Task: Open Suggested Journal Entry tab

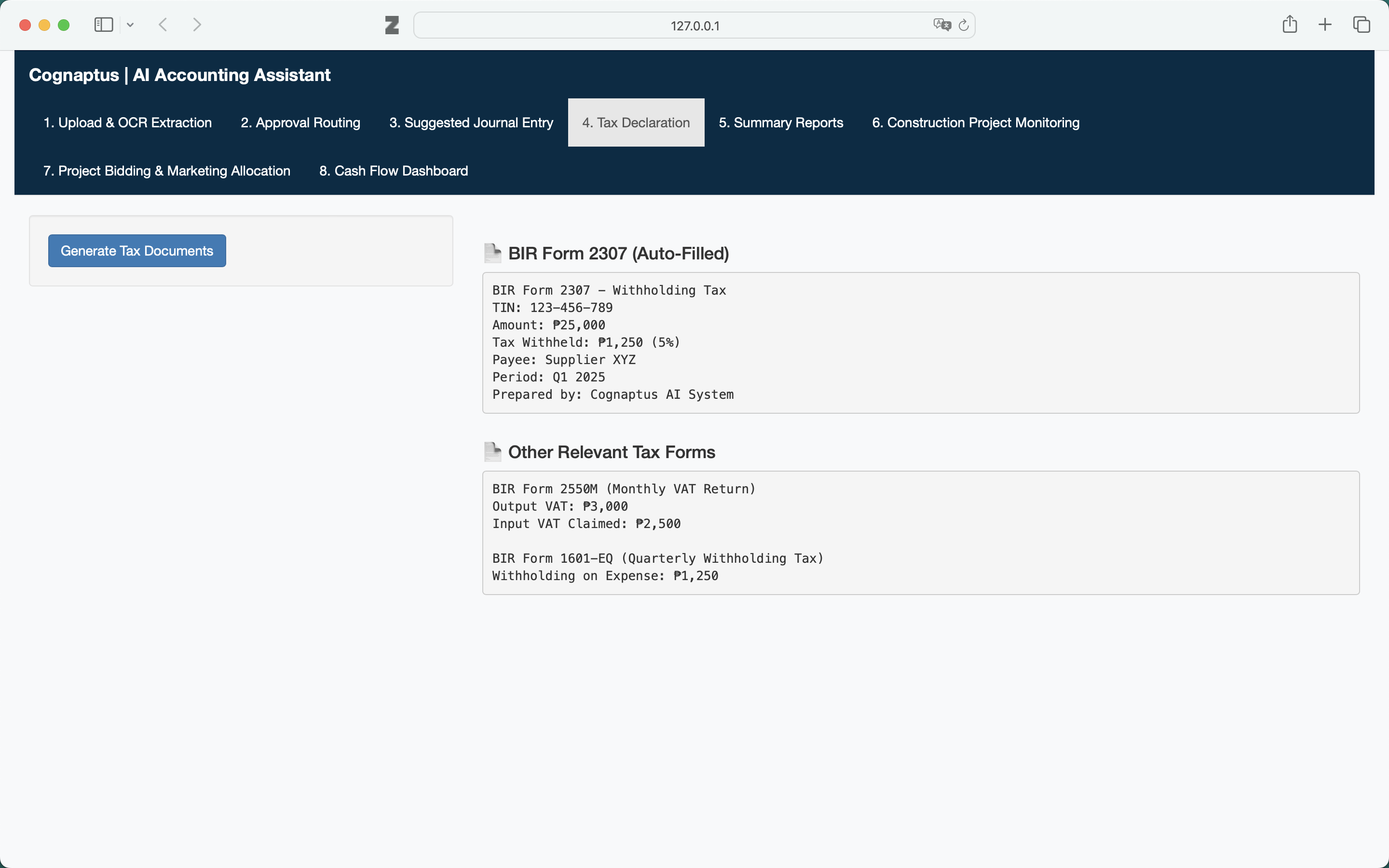Action: click(x=471, y=122)
